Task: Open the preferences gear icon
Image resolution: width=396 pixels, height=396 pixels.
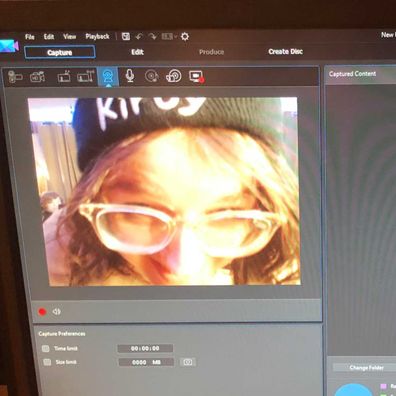Action: coord(185,36)
